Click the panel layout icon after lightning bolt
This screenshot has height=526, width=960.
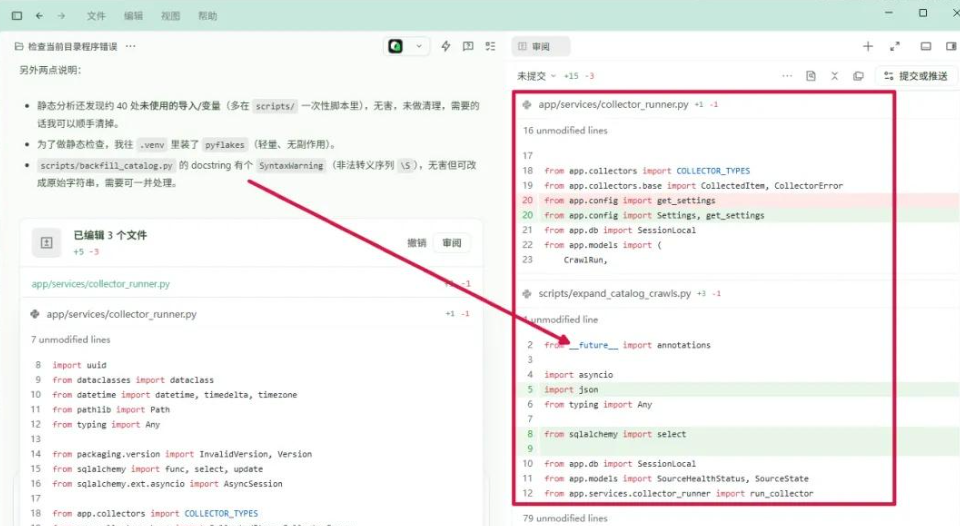click(468, 46)
